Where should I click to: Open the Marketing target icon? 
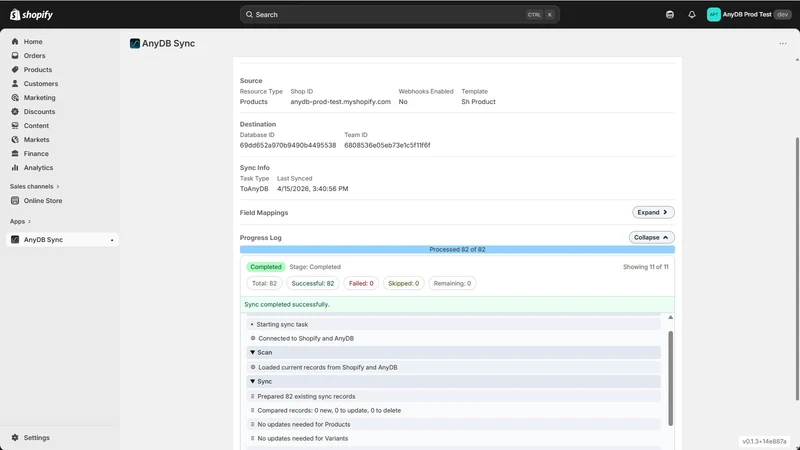pyautogui.click(x=15, y=97)
